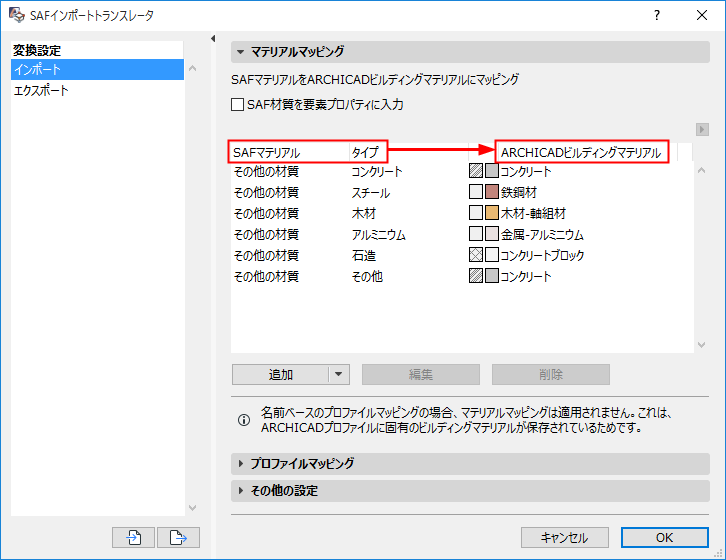Viewport: 726px width, 560px height.
Task: Click hatch fill icon in その他 type row
Action: (476, 276)
